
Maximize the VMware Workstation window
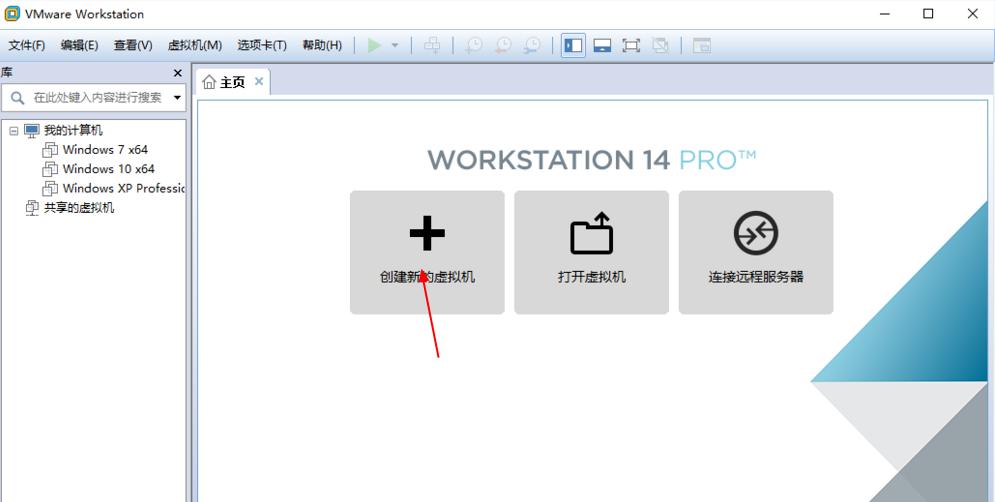click(928, 13)
